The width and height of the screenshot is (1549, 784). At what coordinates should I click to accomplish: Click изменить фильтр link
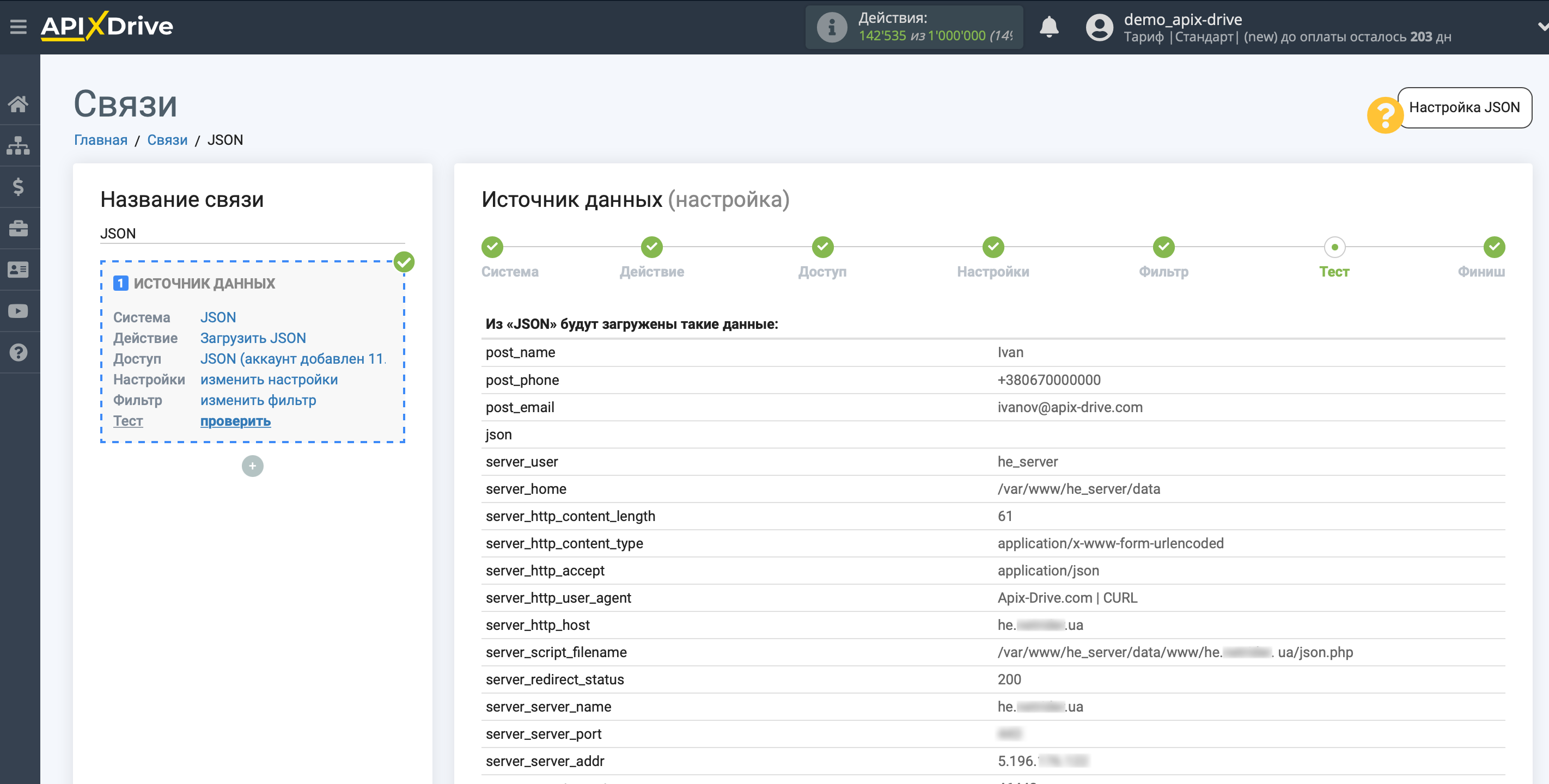(x=258, y=400)
